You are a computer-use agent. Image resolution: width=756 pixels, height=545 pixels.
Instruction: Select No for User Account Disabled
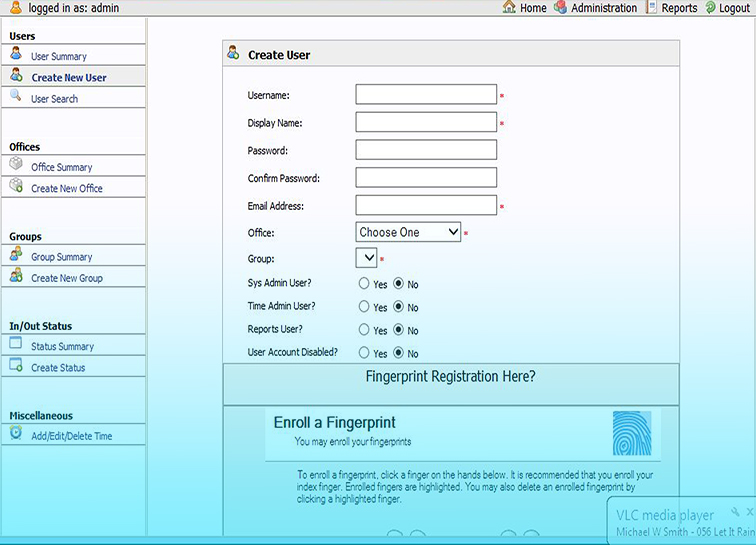coord(398,353)
